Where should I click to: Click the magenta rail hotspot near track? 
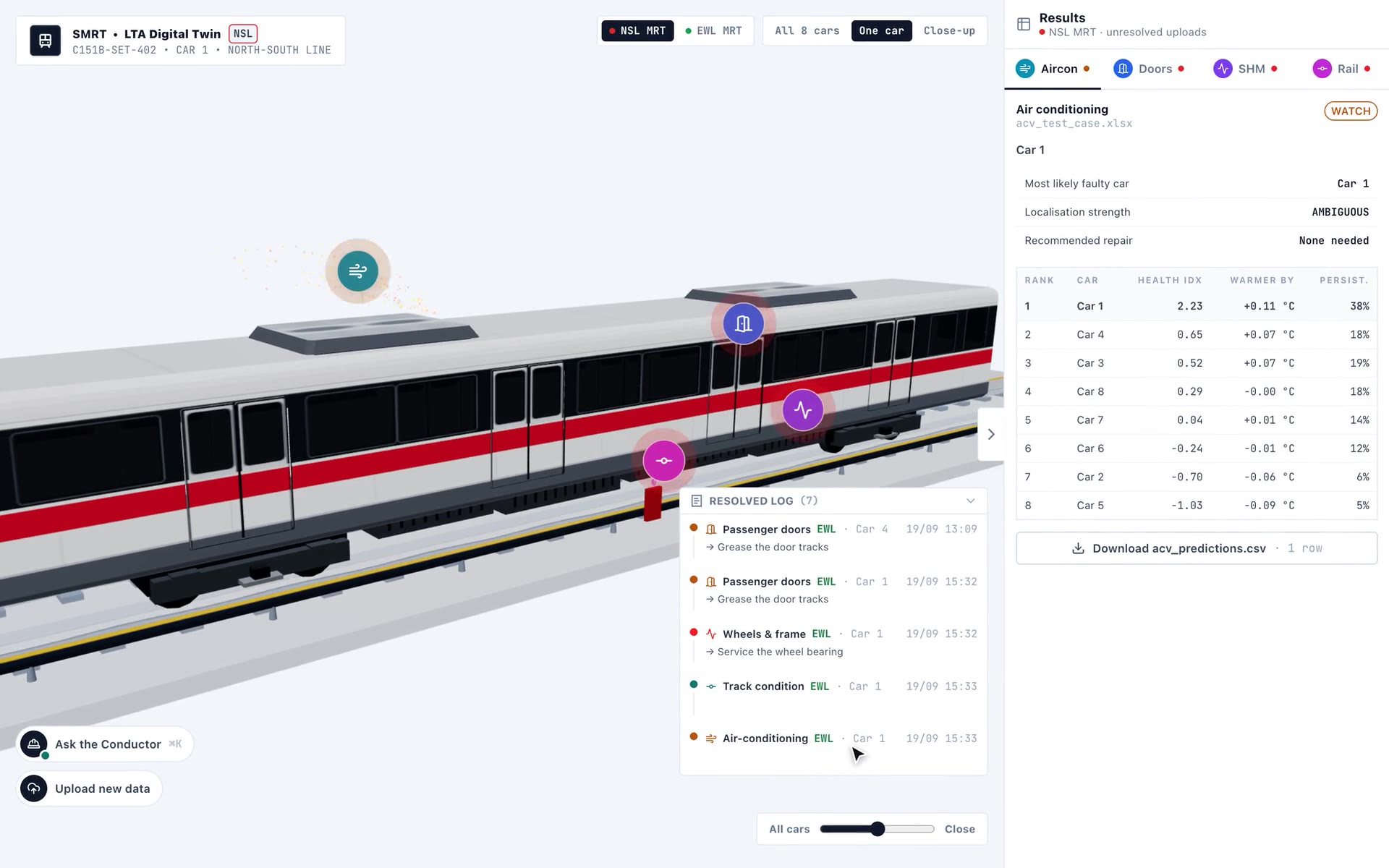pyautogui.click(x=663, y=461)
